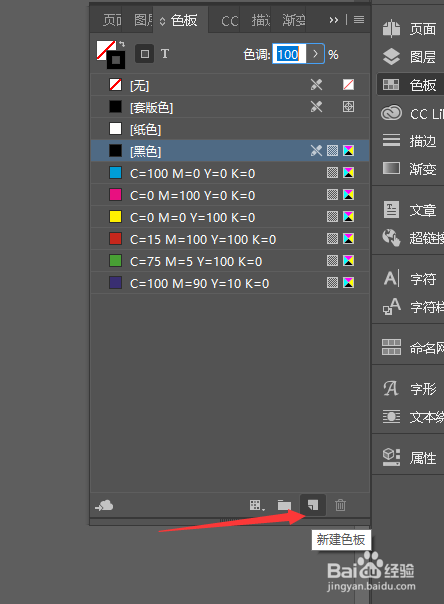444x604 pixels.
Task: Switch to the 描边 tab
Action: 260,20
